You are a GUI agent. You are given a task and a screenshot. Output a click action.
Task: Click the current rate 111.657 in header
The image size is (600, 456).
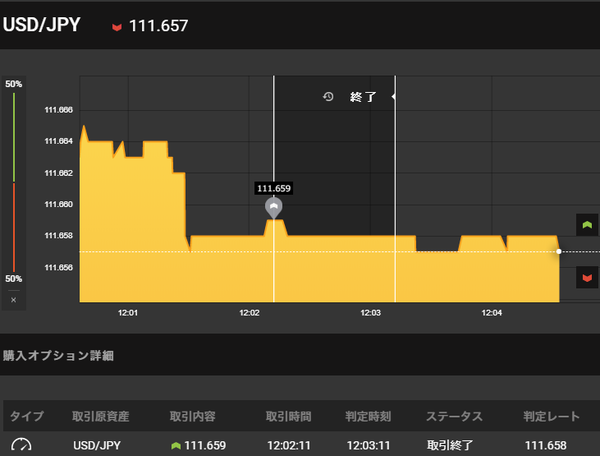(158, 26)
